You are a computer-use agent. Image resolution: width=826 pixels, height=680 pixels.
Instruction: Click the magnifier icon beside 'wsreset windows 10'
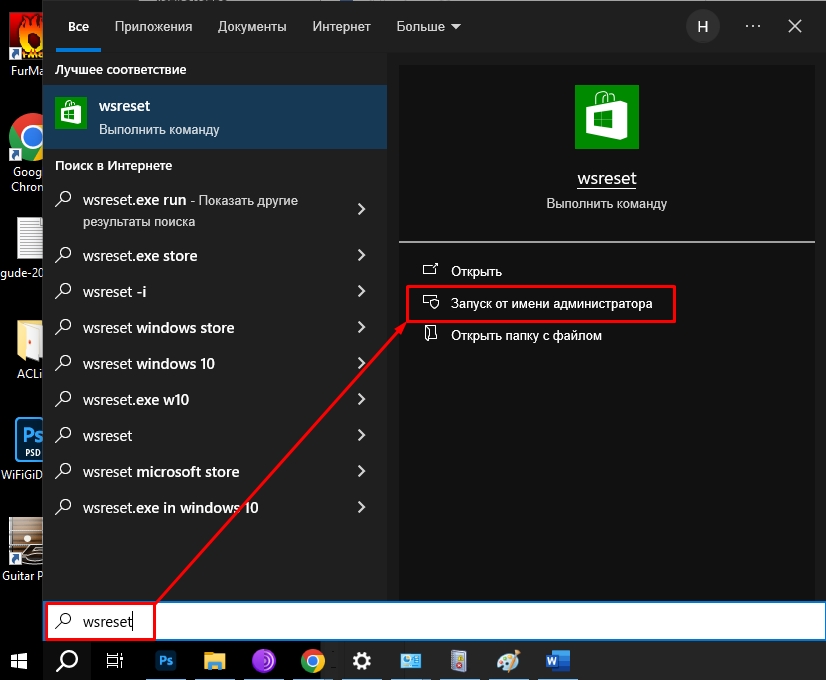(63, 363)
